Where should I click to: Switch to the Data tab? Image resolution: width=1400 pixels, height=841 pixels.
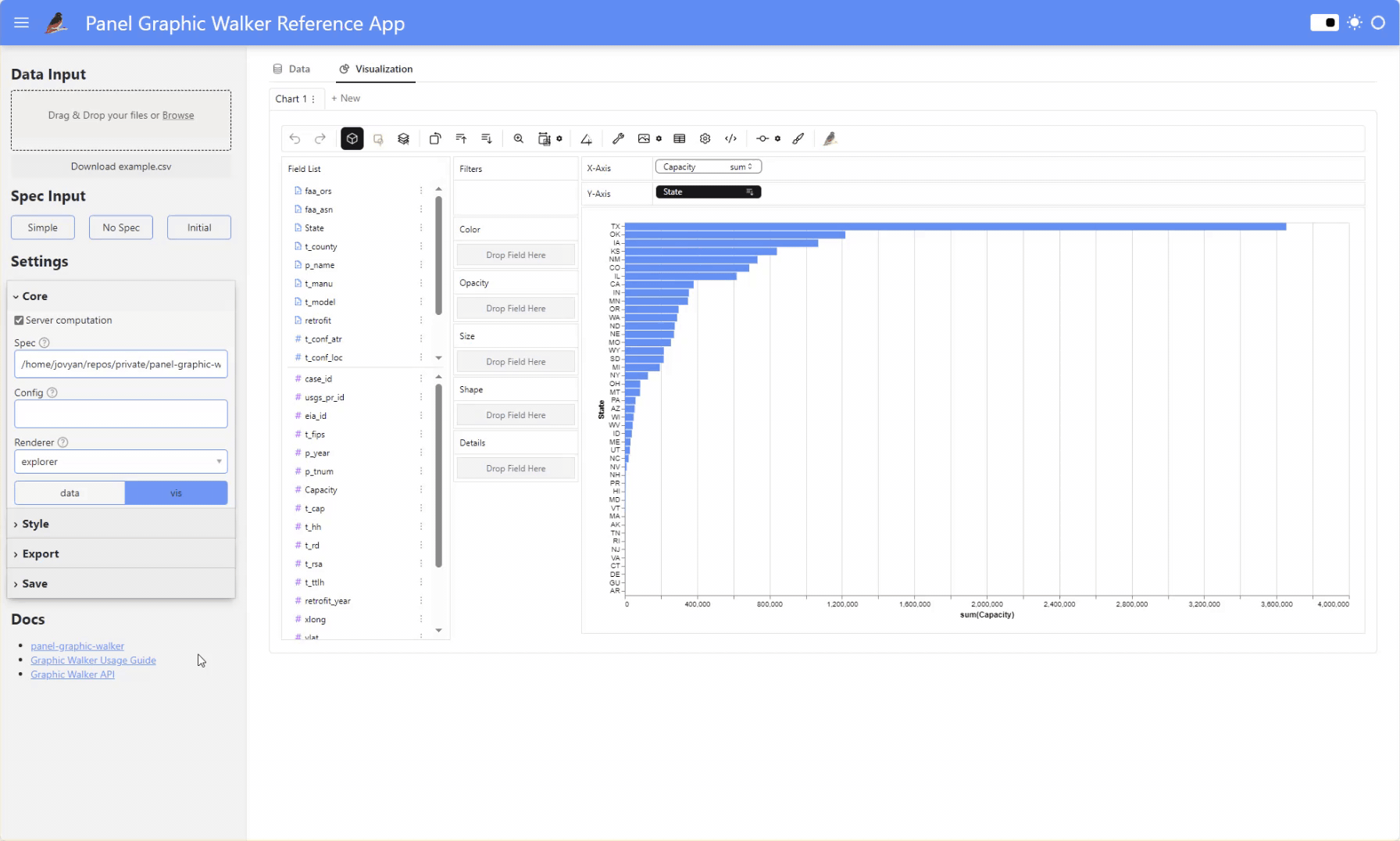(291, 69)
